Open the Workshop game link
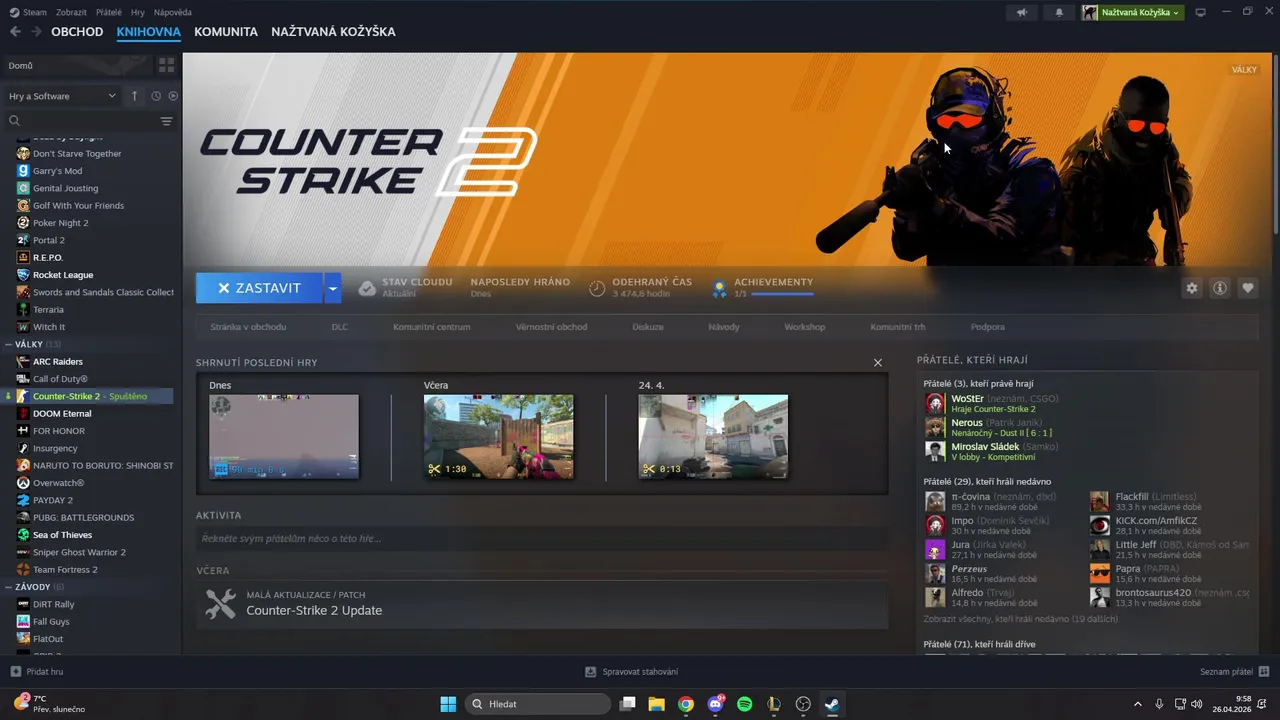 [805, 327]
